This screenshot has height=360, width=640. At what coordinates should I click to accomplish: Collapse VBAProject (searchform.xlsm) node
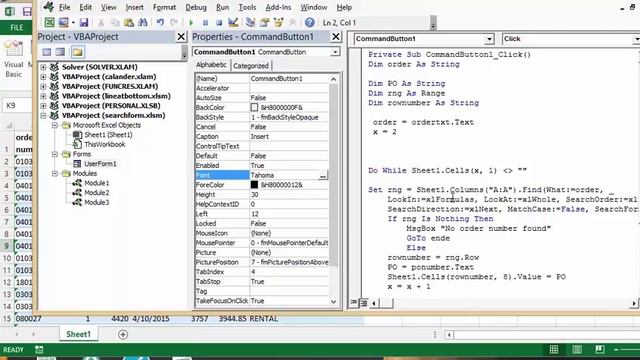tap(43, 116)
